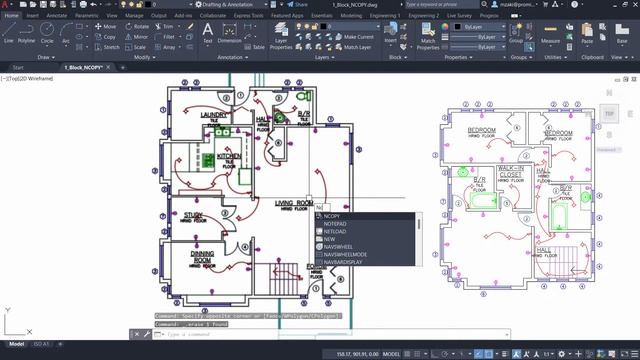The width and height of the screenshot is (640, 360).
Task: Open the Annotate ribbon tab
Action: (x=57, y=16)
